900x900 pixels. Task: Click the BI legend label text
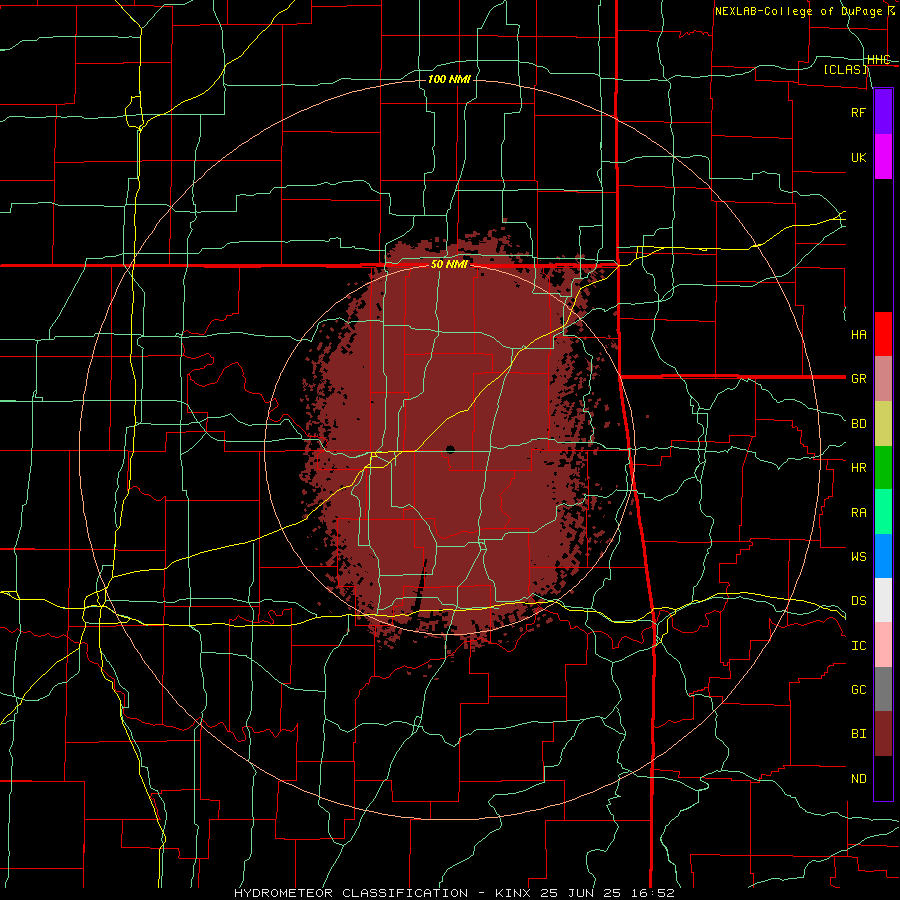(x=858, y=734)
